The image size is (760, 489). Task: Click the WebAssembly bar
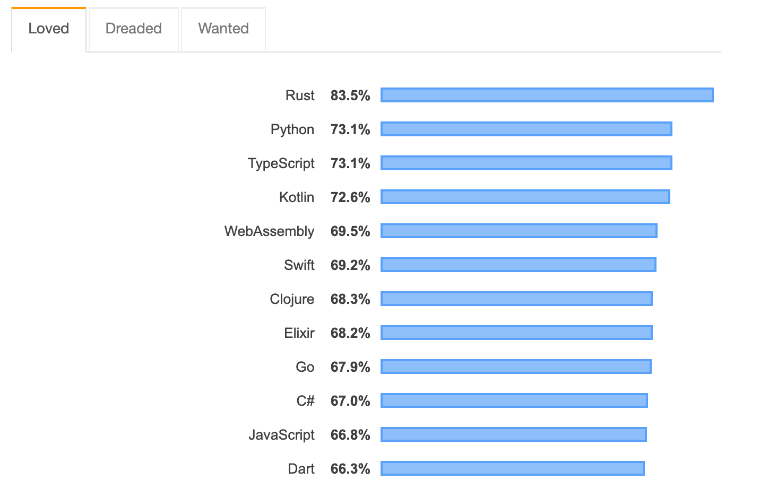pyautogui.click(x=519, y=231)
